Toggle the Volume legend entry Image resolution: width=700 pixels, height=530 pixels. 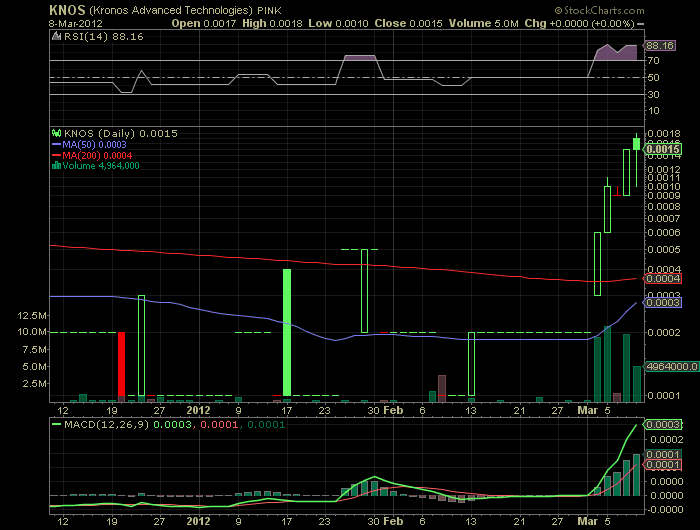coord(100,165)
